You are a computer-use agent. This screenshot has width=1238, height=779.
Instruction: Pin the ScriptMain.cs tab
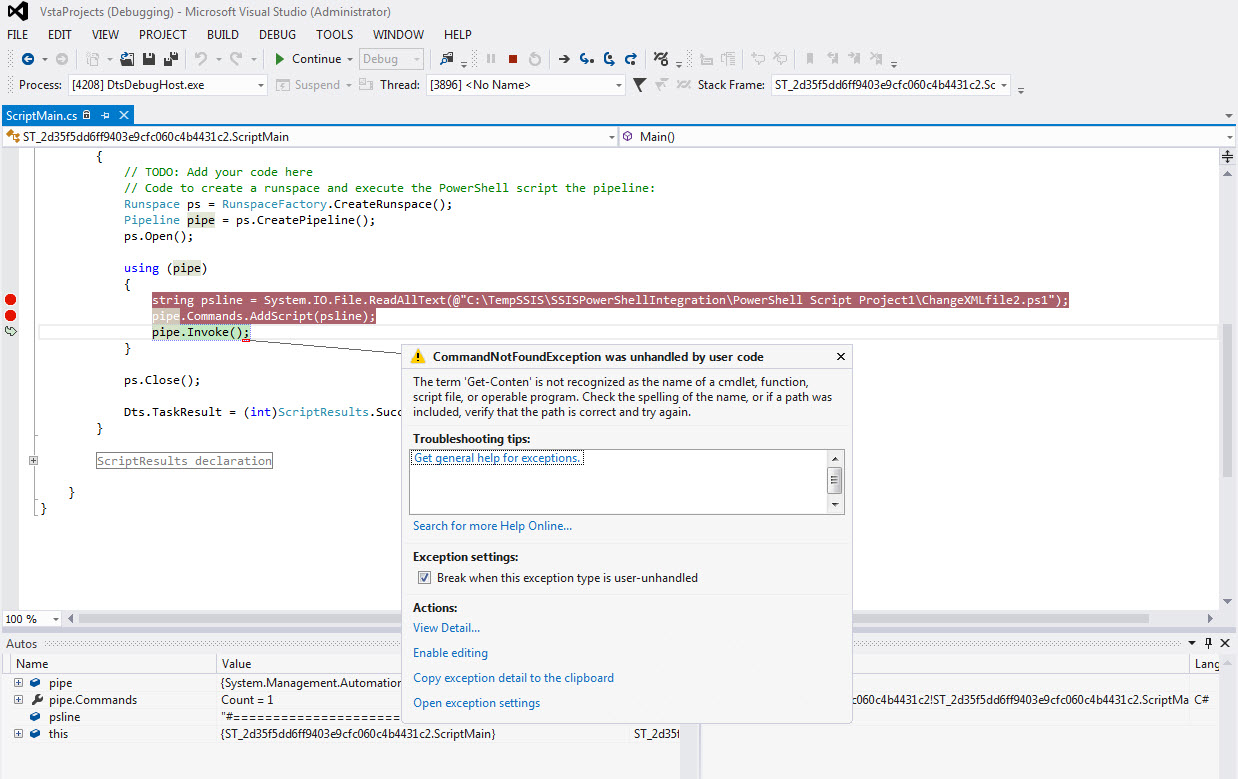pyautogui.click(x=105, y=116)
